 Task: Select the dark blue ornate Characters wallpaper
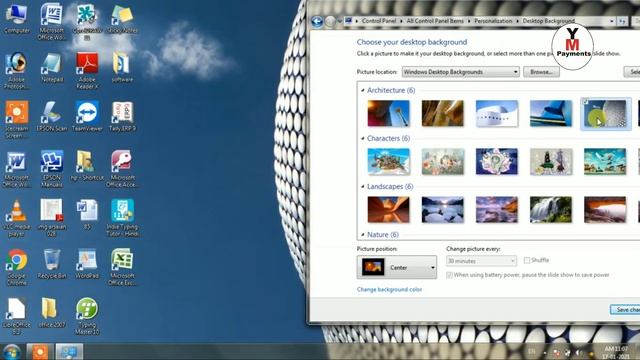point(497,162)
